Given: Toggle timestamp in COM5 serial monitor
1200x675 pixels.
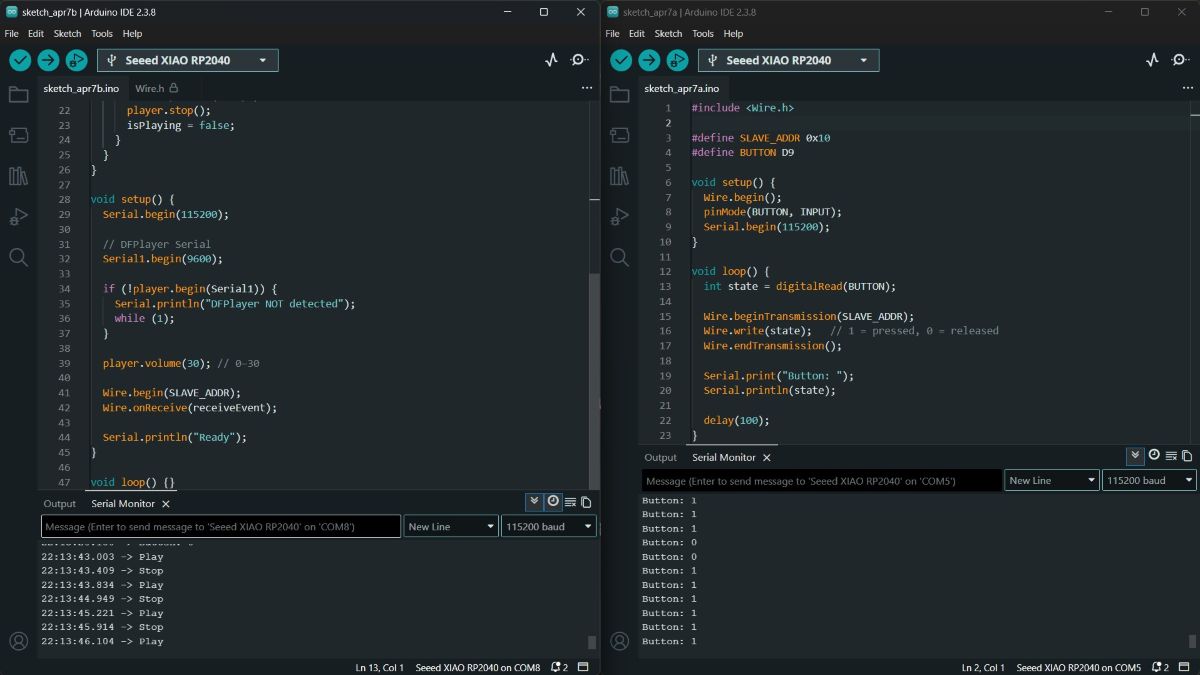Looking at the screenshot, I should click(x=1154, y=456).
